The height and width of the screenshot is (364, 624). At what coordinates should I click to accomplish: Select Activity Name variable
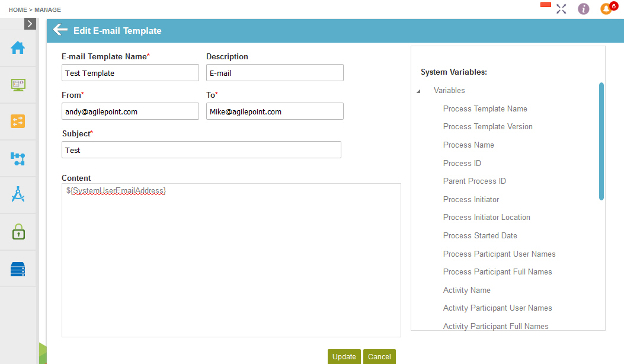(466, 290)
